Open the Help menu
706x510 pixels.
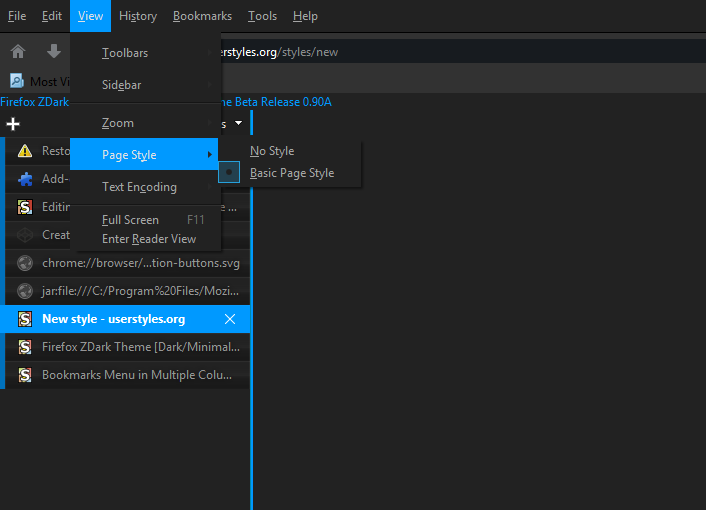[305, 16]
